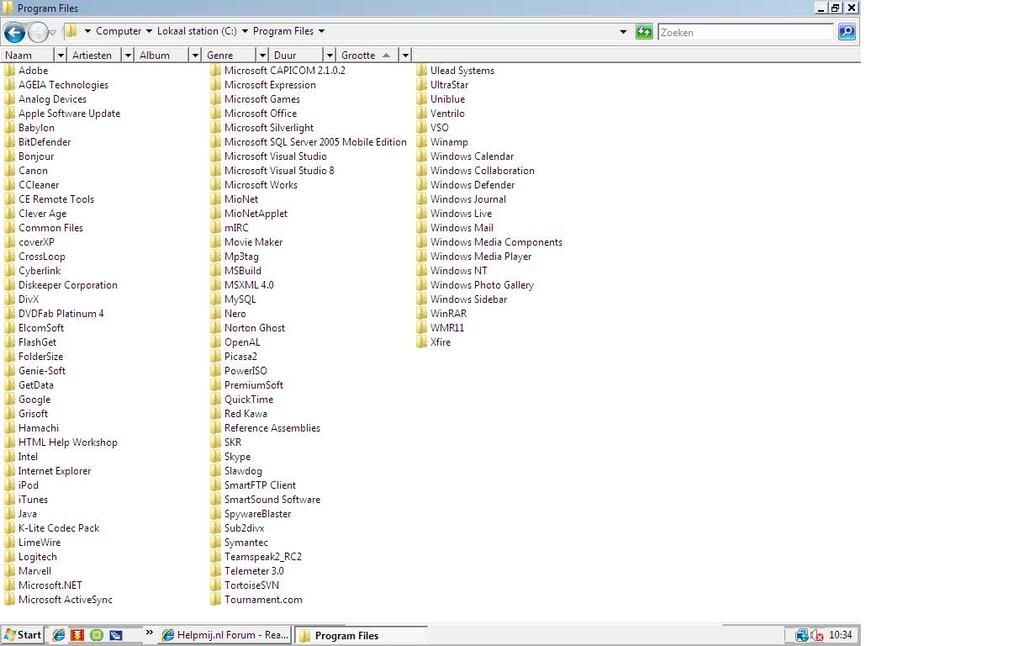Open the Start menu

[x=21, y=634]
